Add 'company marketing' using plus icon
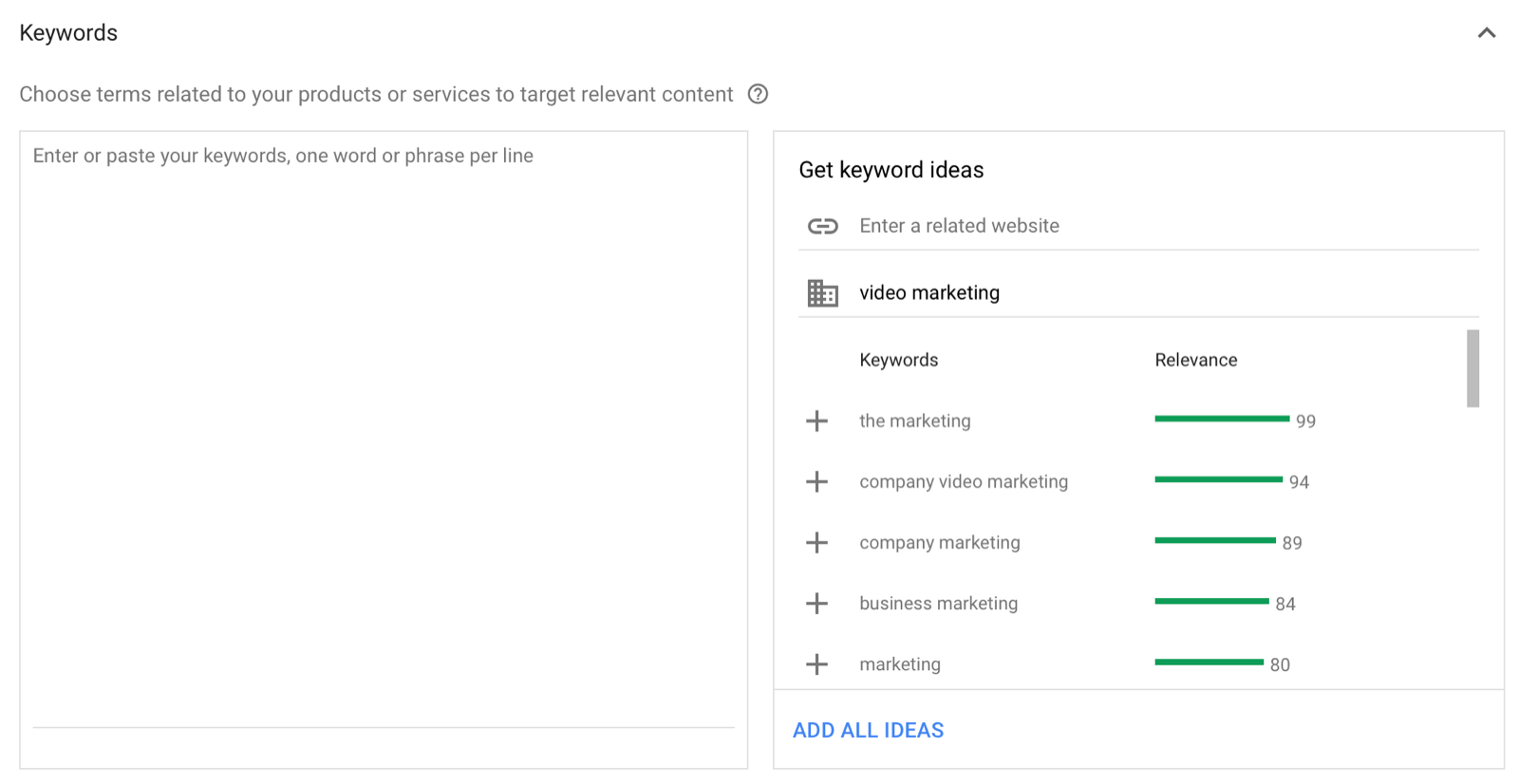The image size is (1519, 784). (x=816, y=543)
